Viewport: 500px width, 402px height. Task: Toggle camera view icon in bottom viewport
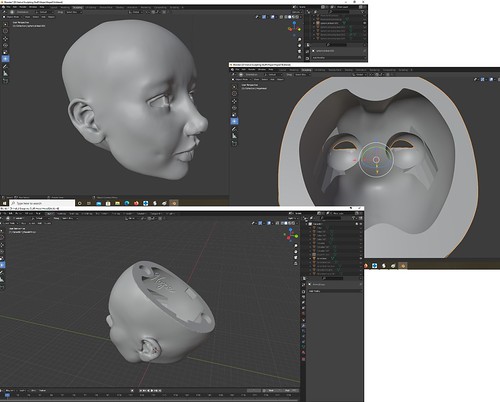[295, 258]
